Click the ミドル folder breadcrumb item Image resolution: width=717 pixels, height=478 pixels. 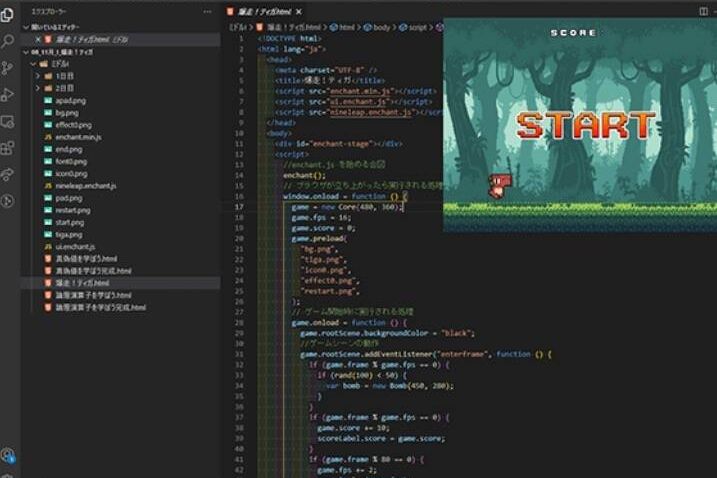click(237, 27)
